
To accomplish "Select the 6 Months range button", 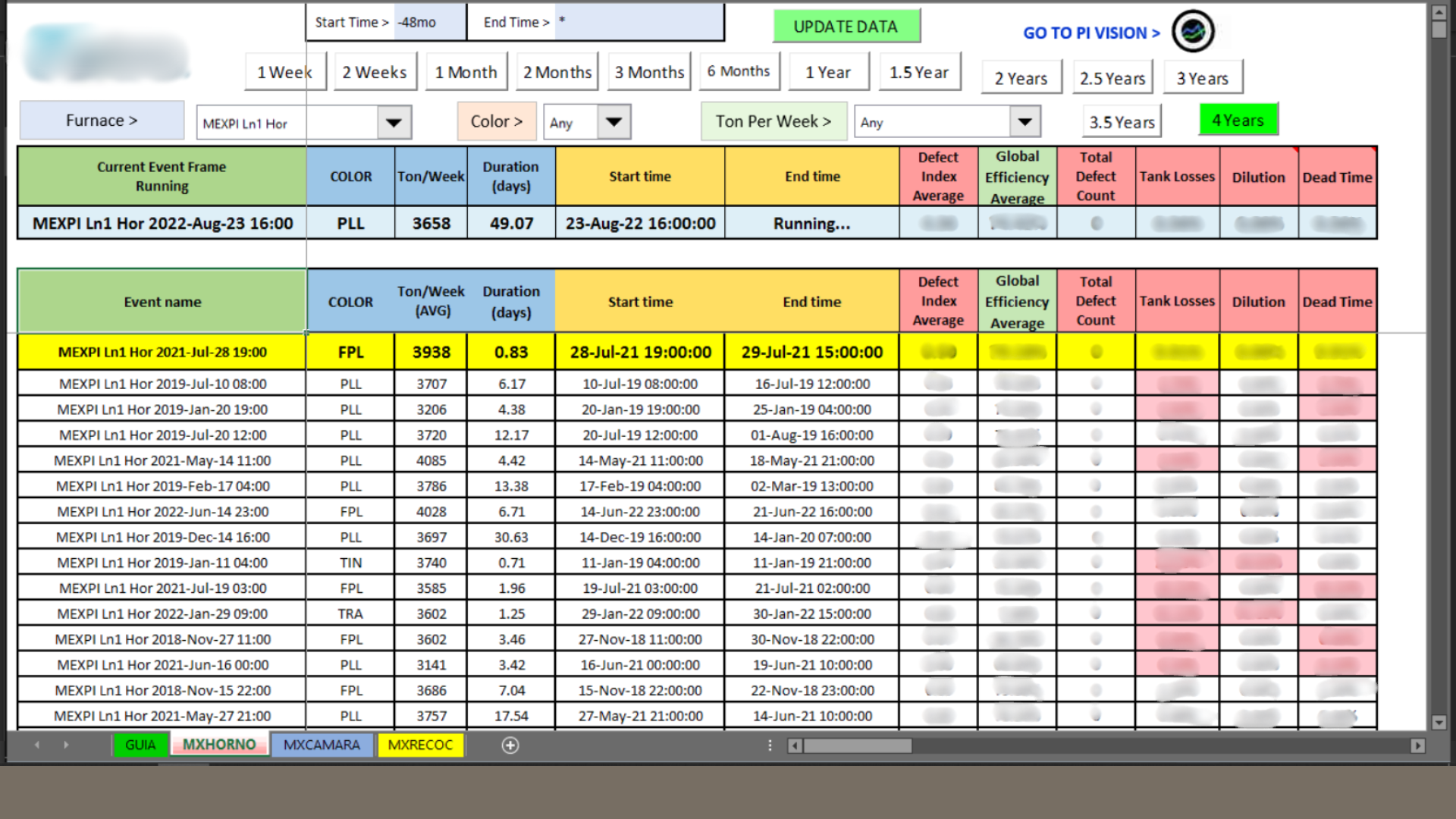I will coord(739,71).
